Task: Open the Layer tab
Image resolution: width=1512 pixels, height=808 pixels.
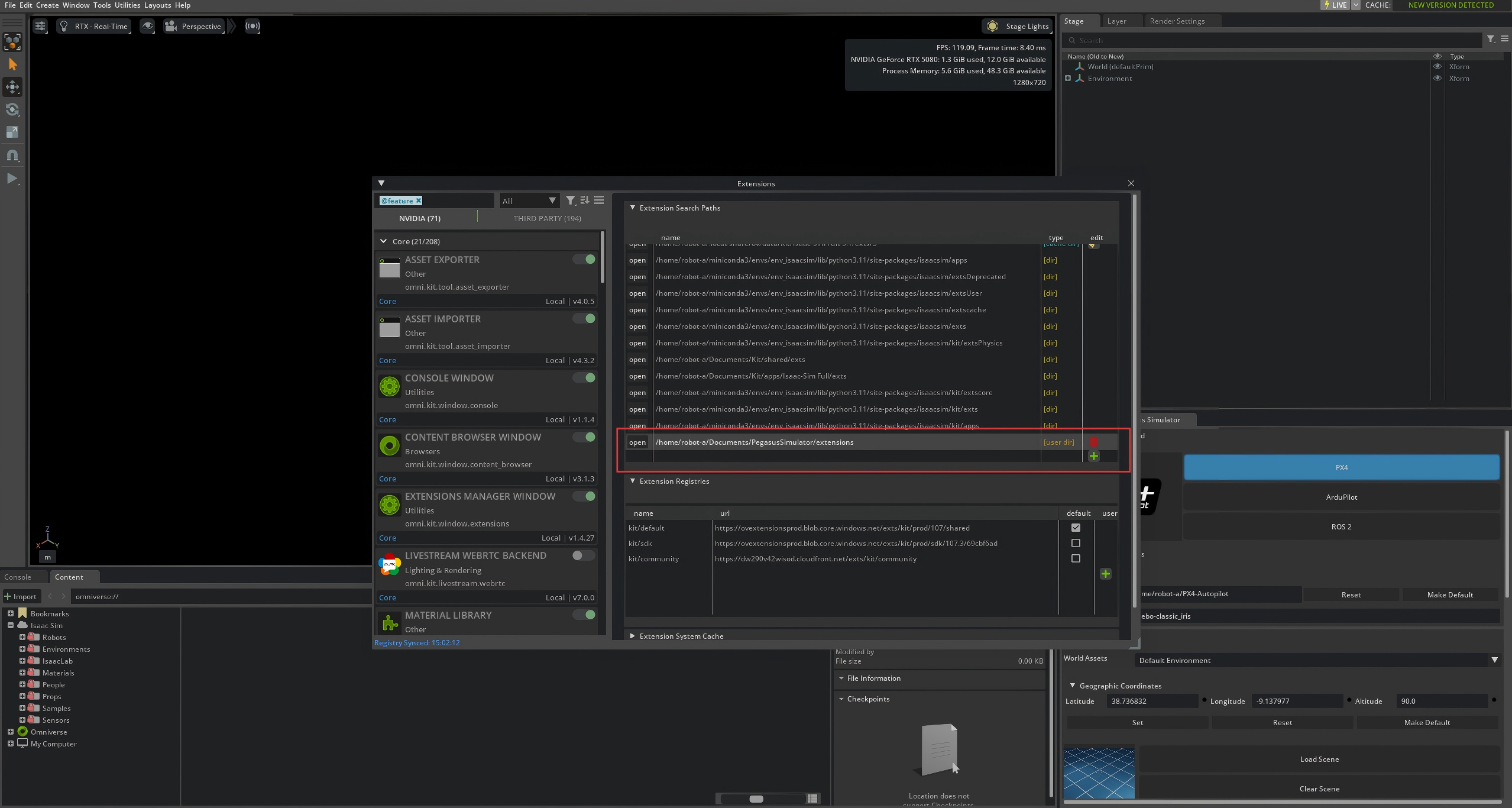Action: 1116,21
